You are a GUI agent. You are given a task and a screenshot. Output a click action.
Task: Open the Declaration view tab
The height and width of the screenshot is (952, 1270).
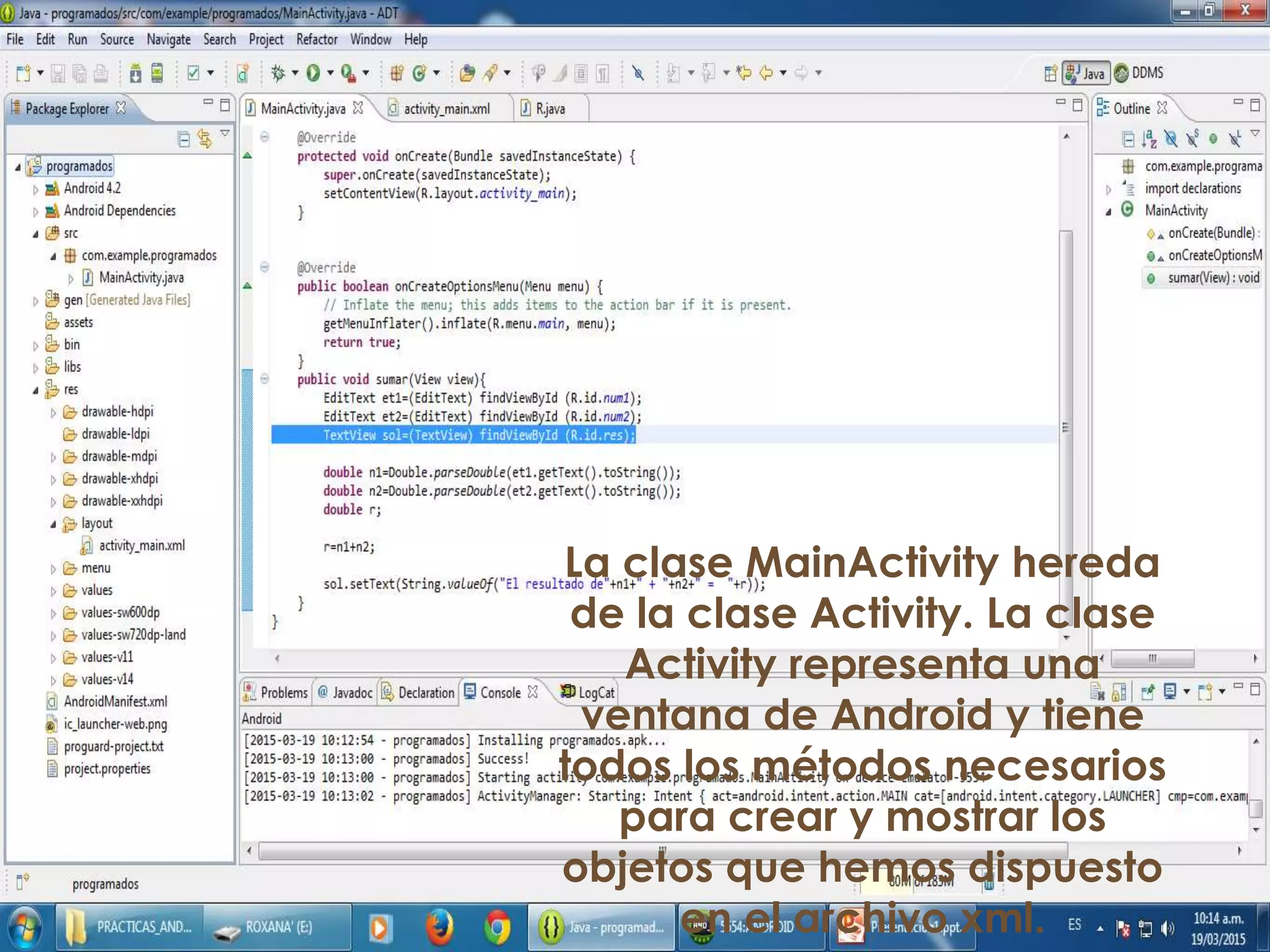coord(418,692)
